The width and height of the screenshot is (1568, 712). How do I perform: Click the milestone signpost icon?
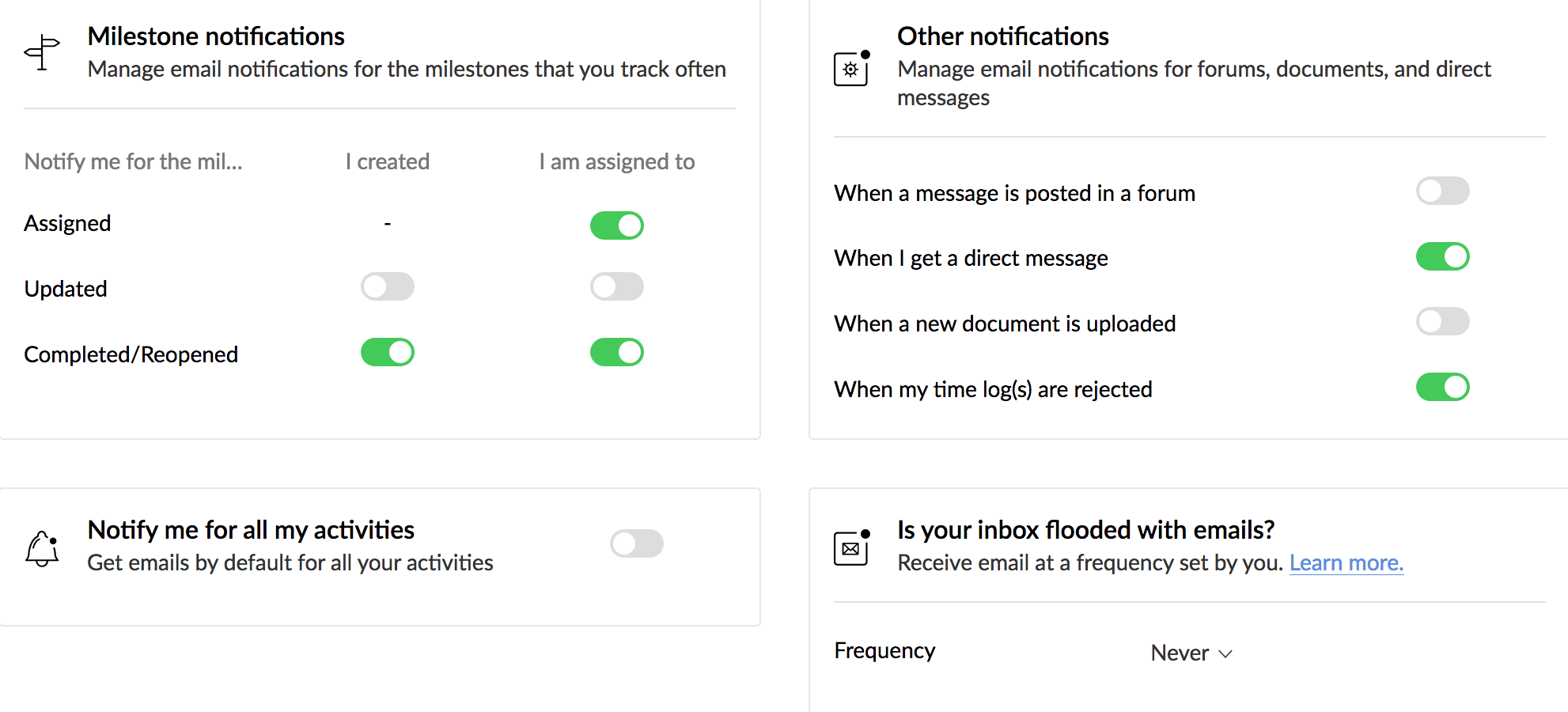pyautogui.click(x=42, y=53)
